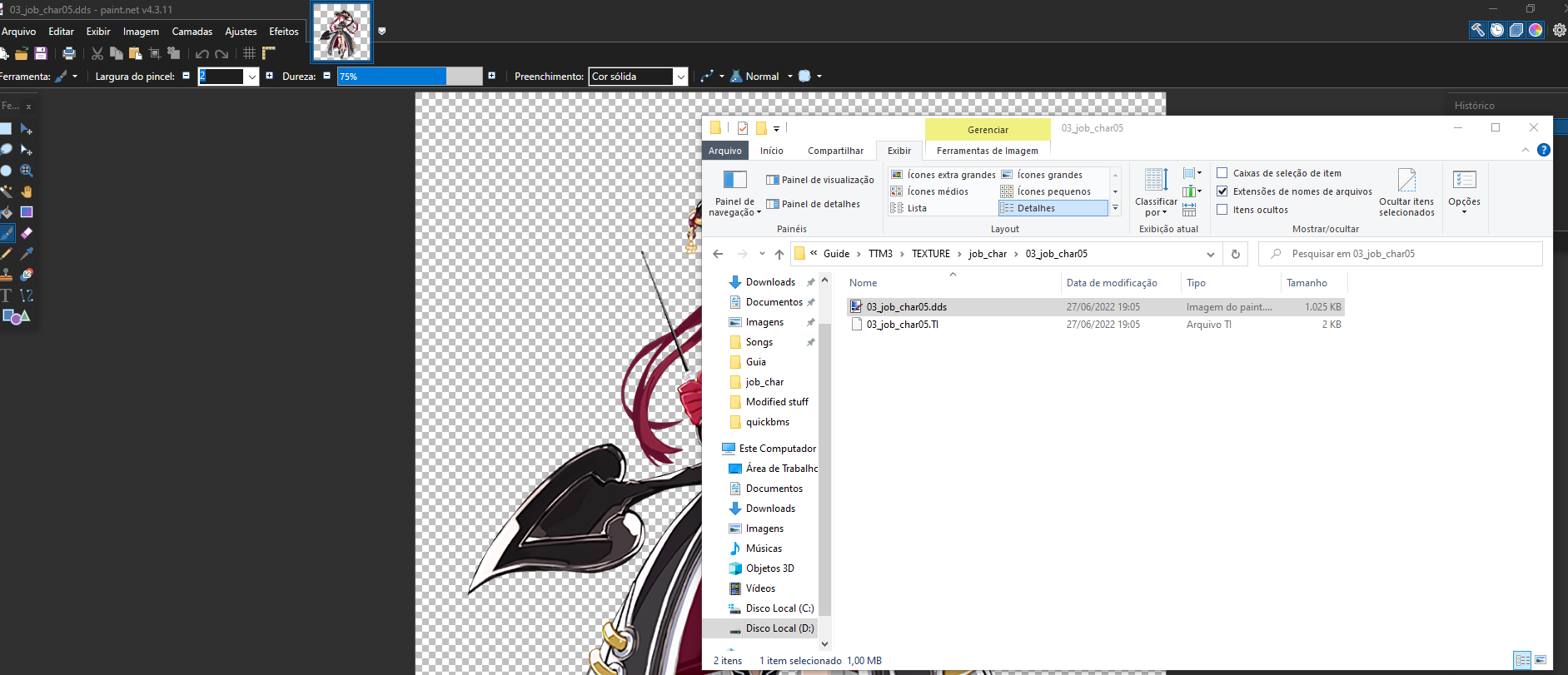This screenshot has width=1568, height=675.
Task: Toggle the Tools window button
Action: (1478, 30)
